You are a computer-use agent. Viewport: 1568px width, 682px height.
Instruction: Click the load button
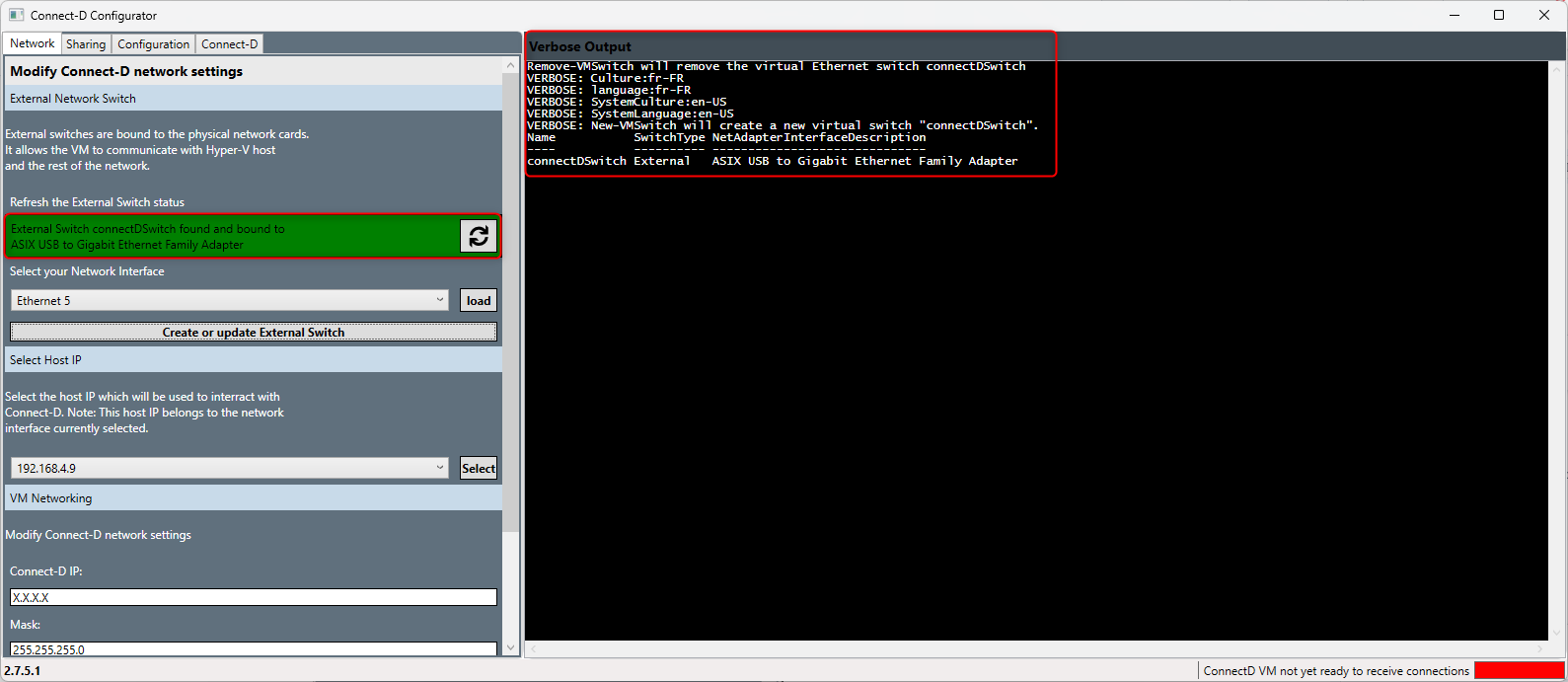[479, 300]
